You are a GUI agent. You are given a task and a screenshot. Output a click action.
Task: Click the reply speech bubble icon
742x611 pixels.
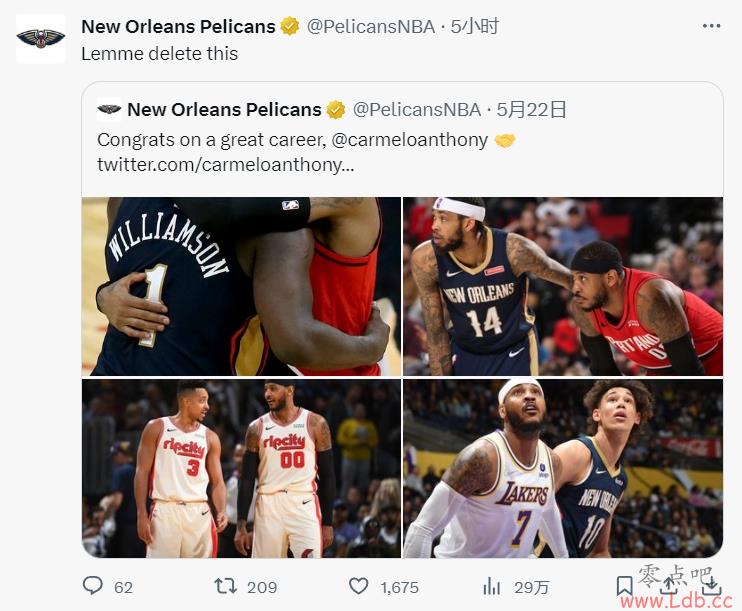click(x=93, y=586)
